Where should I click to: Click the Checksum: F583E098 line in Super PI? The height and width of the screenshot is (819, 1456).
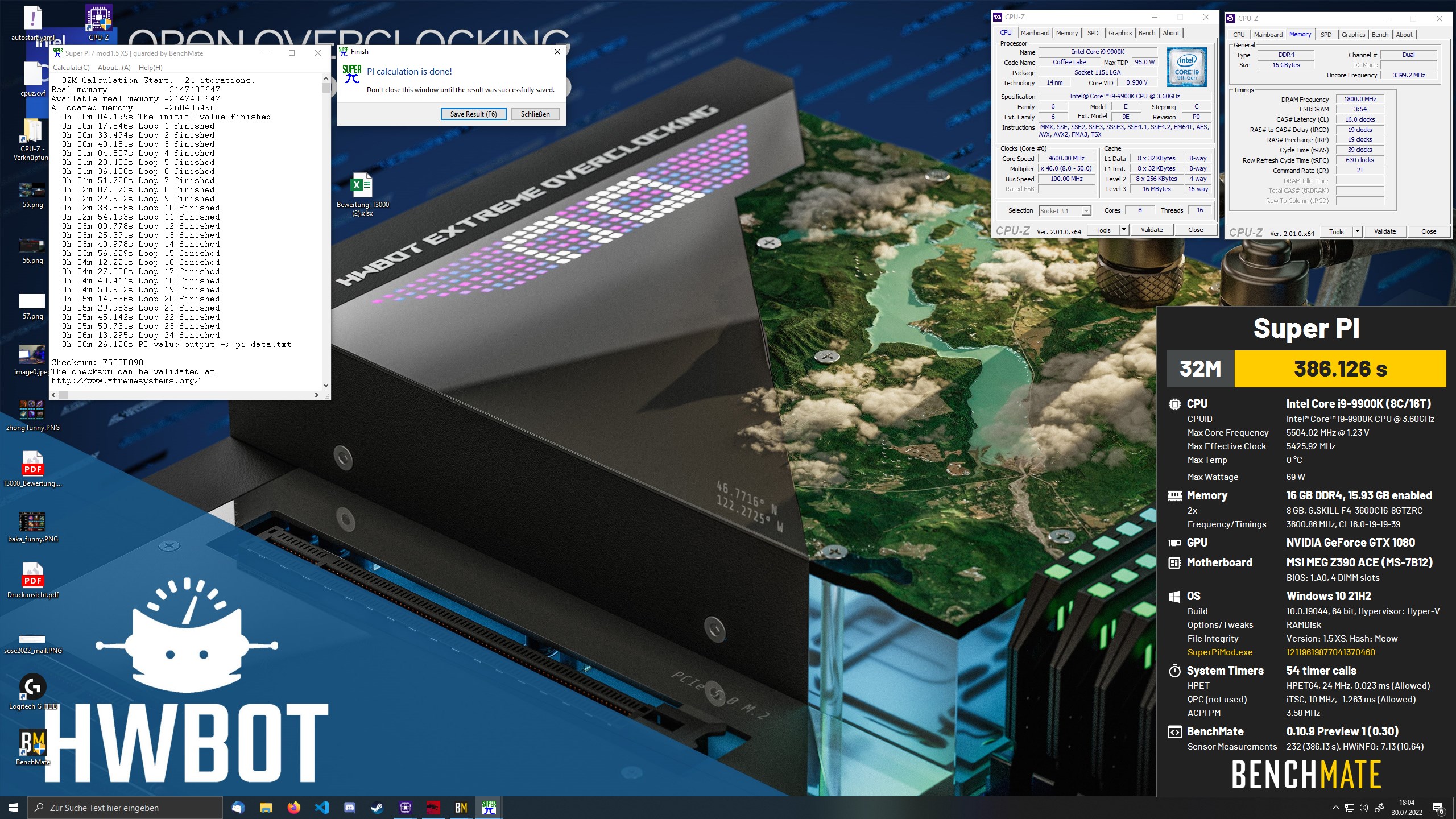[x=97, y=362]
